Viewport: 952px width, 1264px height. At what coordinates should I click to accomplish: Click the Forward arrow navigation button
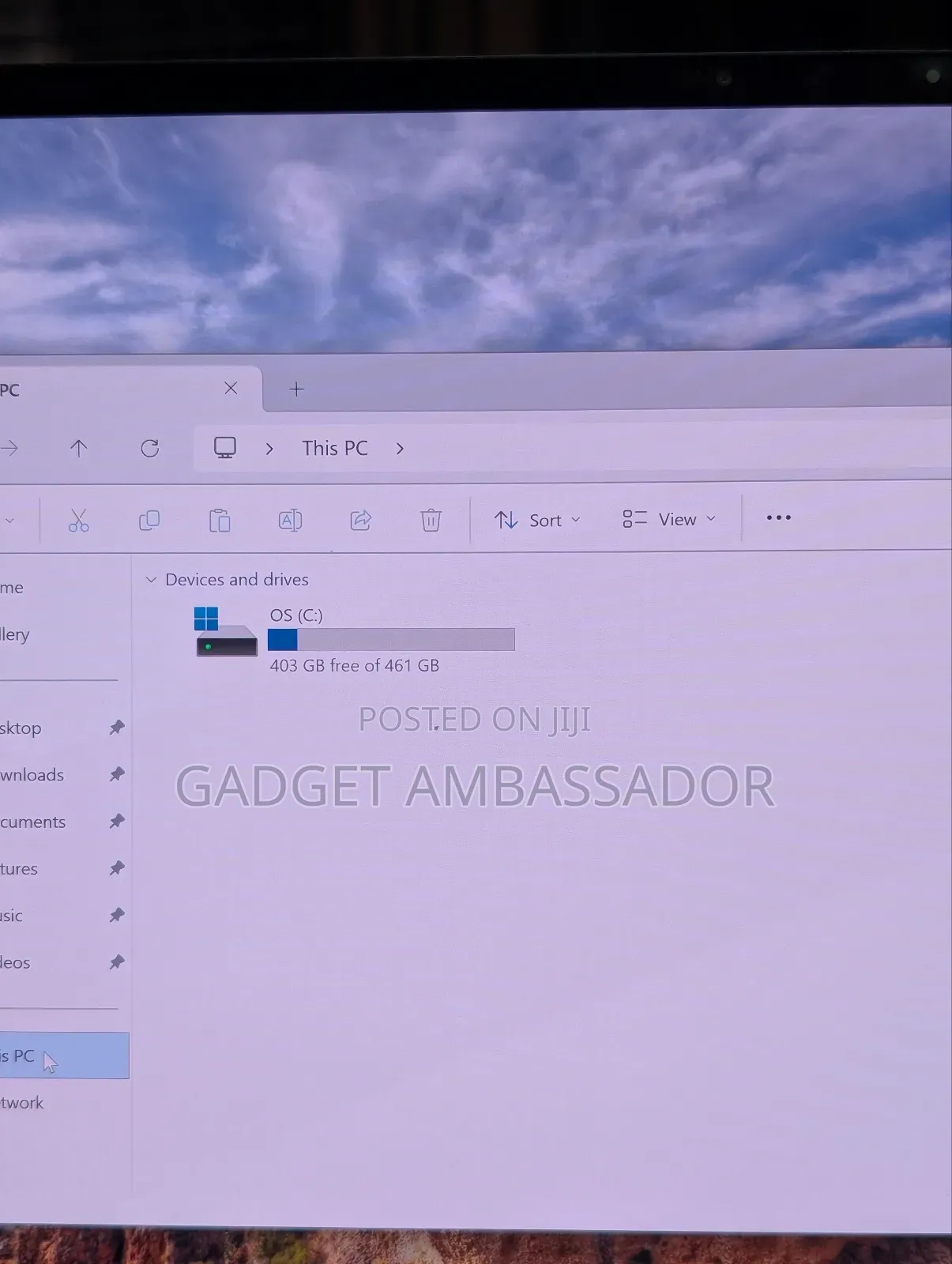point(9,449)
